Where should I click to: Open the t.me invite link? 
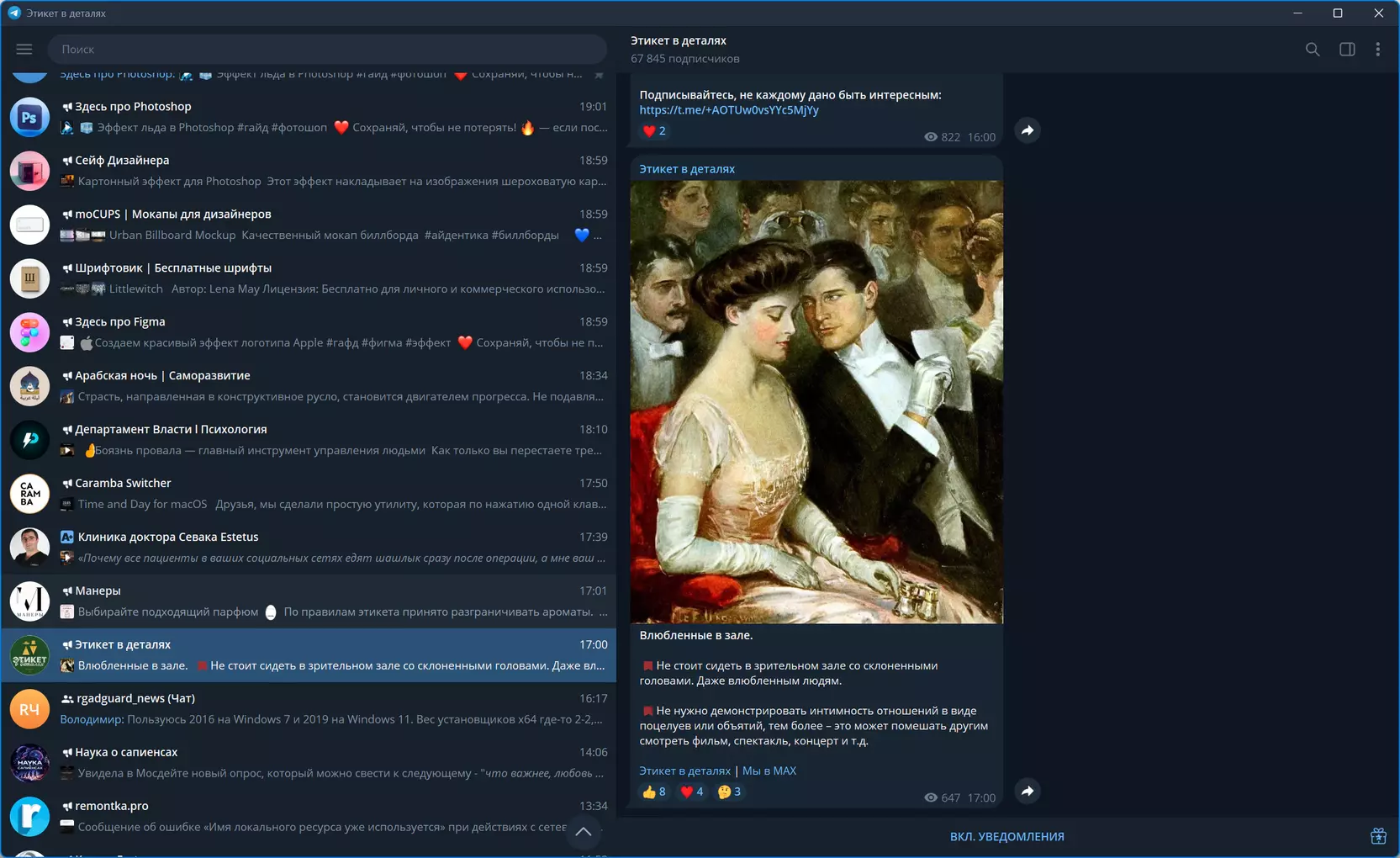[729, 110]
